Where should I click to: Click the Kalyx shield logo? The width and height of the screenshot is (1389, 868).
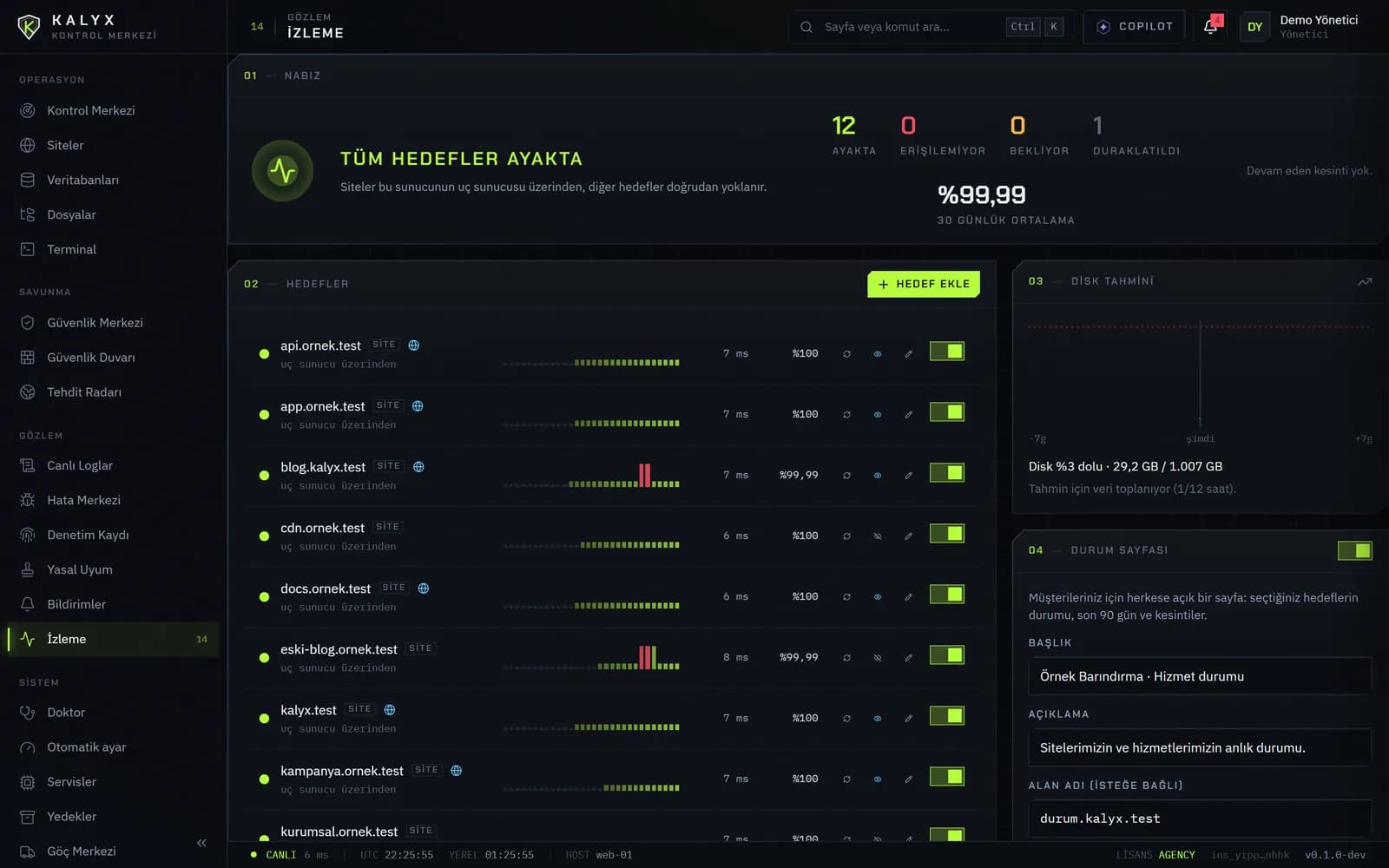(29, 27)
